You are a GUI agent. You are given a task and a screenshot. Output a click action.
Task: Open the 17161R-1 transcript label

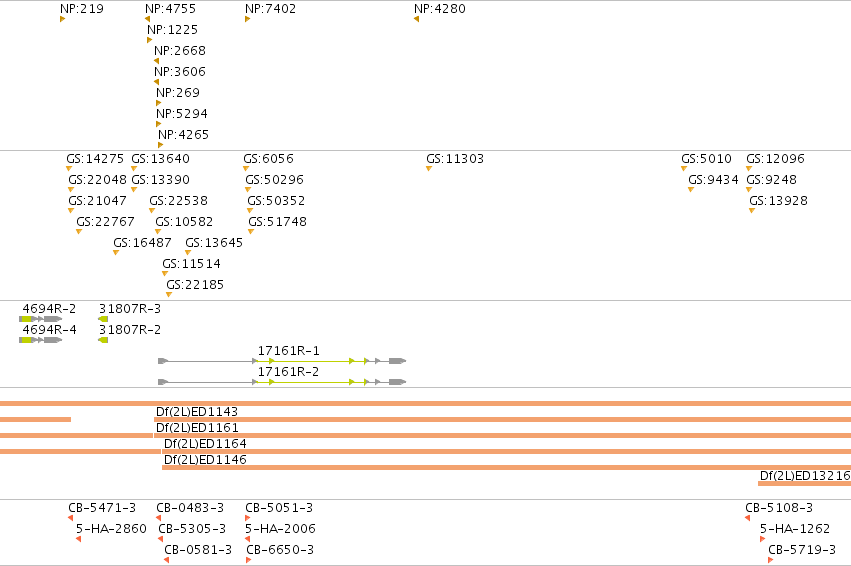288,351
